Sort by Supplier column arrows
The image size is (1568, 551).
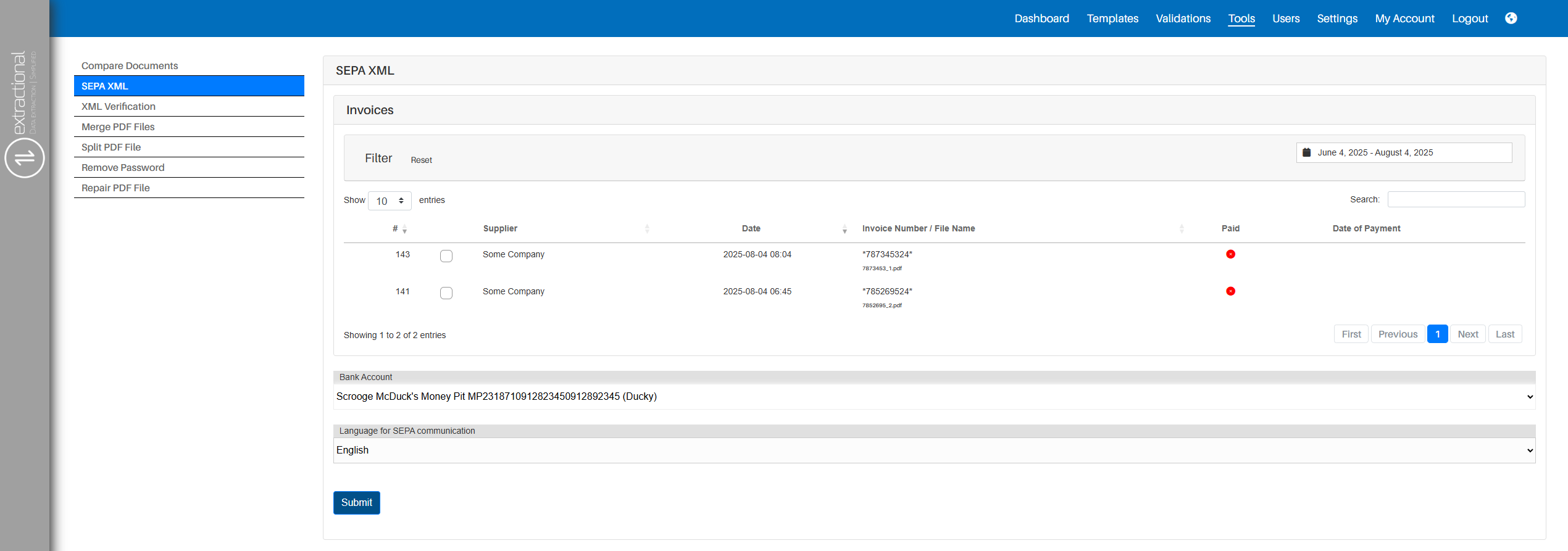pyautogui.click(x=647, y=229)
